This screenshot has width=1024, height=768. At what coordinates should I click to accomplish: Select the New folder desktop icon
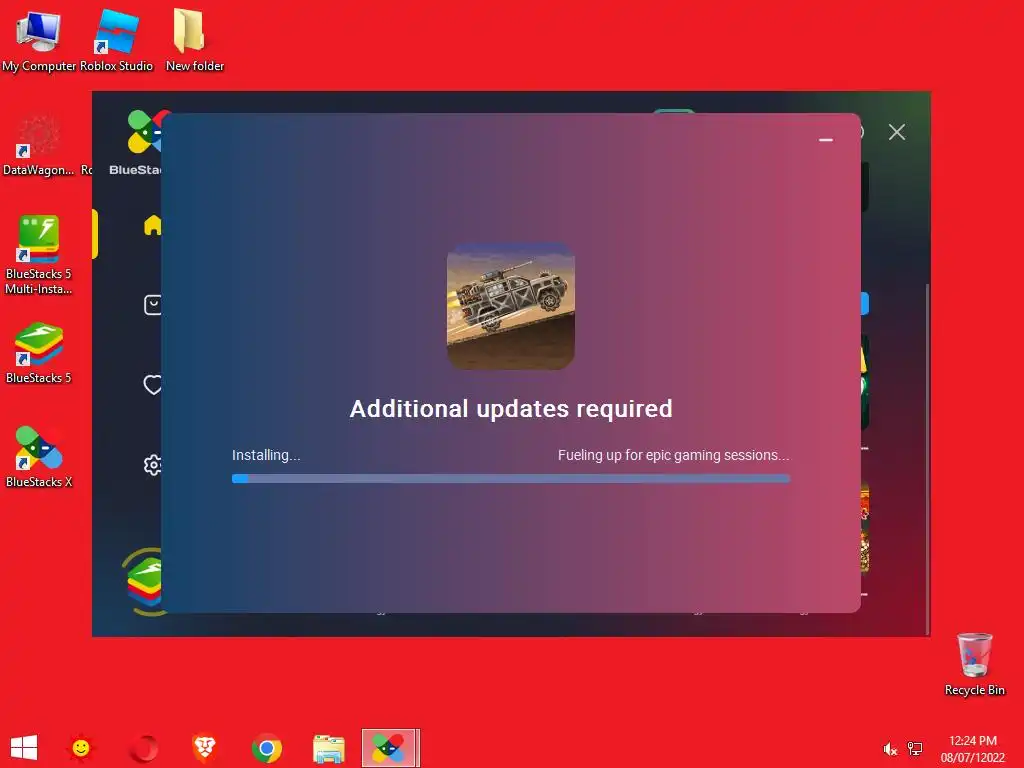pyautogui.click(x=195, y=39)
